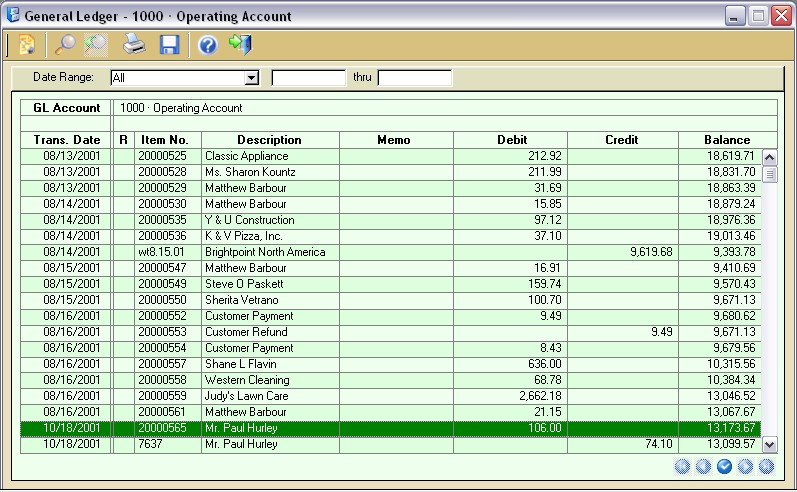Screen dimensions: 797x492
Task: Click the 1000 · Operating Account field
Action: point(445,108)
